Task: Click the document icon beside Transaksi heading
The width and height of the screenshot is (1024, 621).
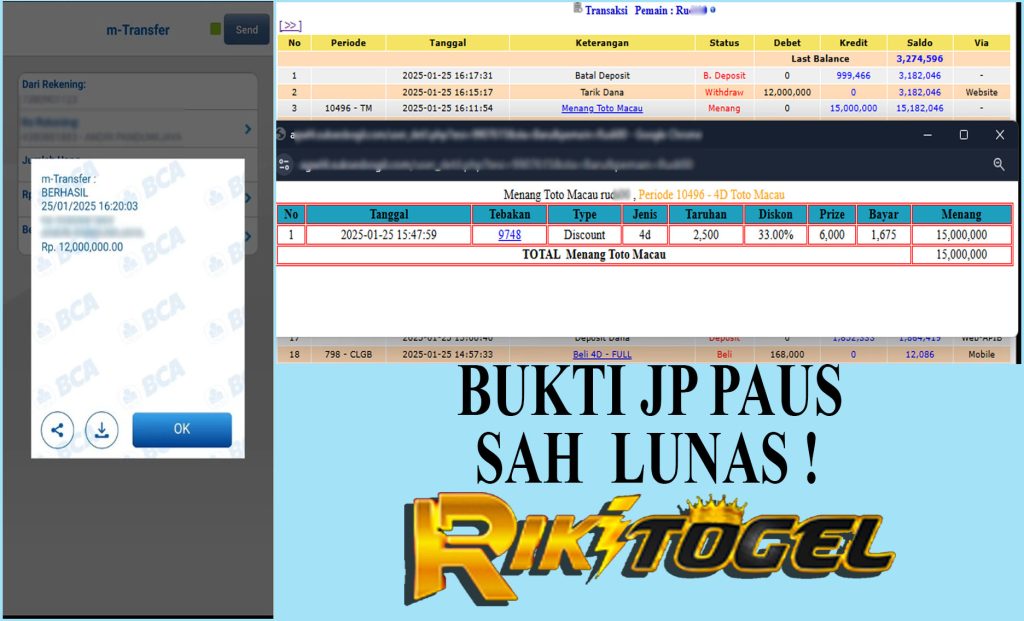Action: [577, 8]
